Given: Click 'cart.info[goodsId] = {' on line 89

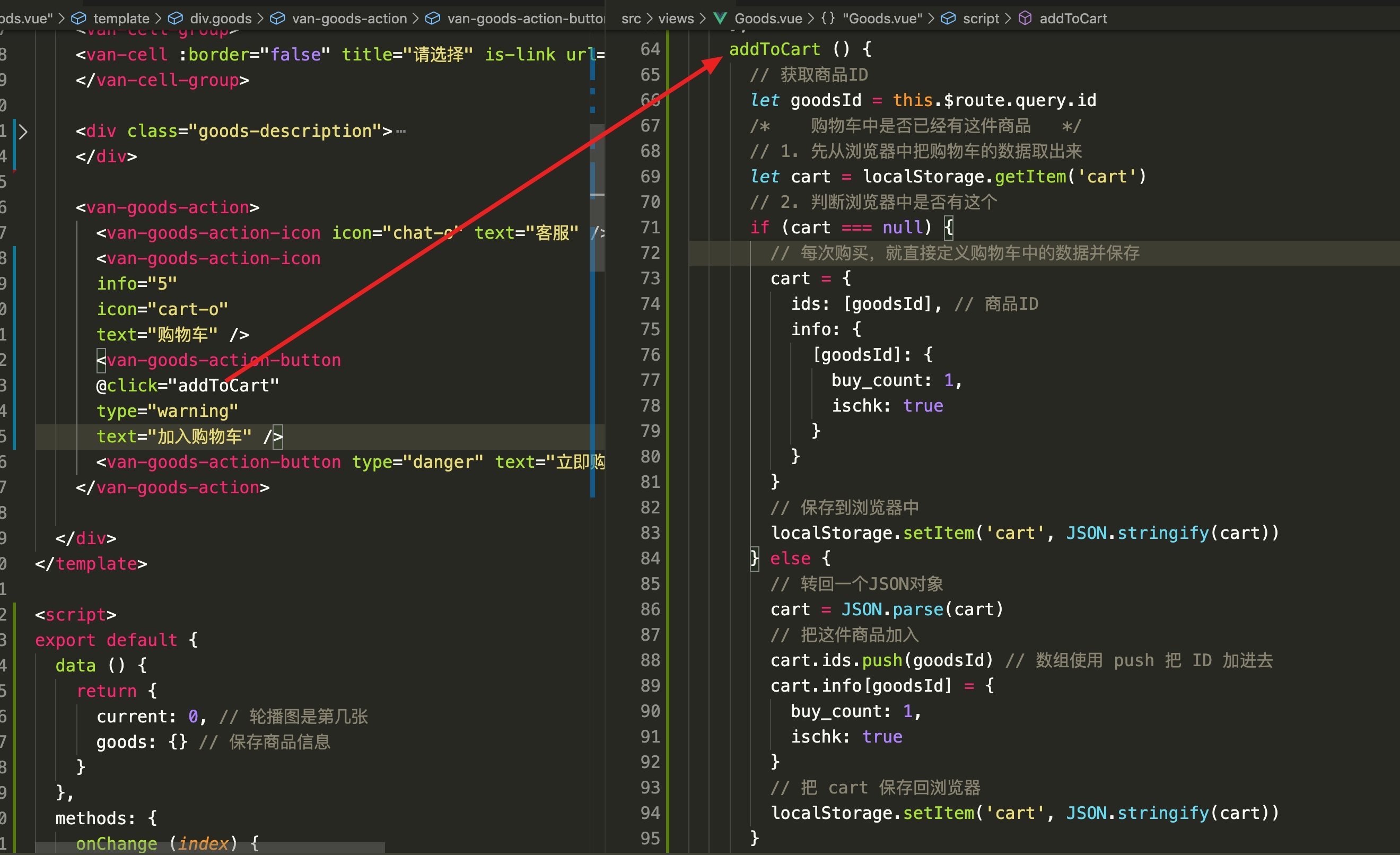Looking at the screenshot, I should coord(882,686).
